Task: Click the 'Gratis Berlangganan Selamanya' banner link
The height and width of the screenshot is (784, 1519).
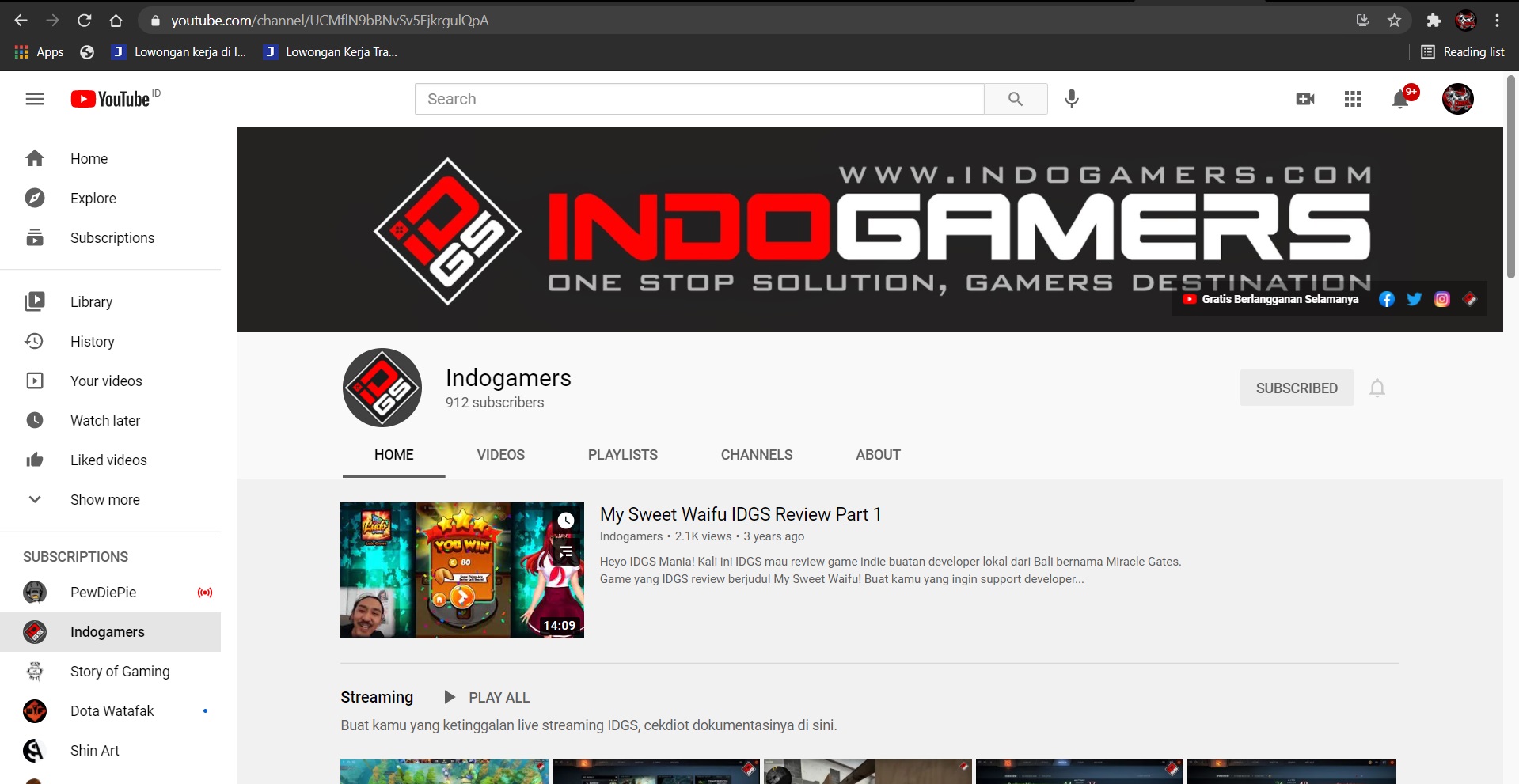Action: (1270, 299)
